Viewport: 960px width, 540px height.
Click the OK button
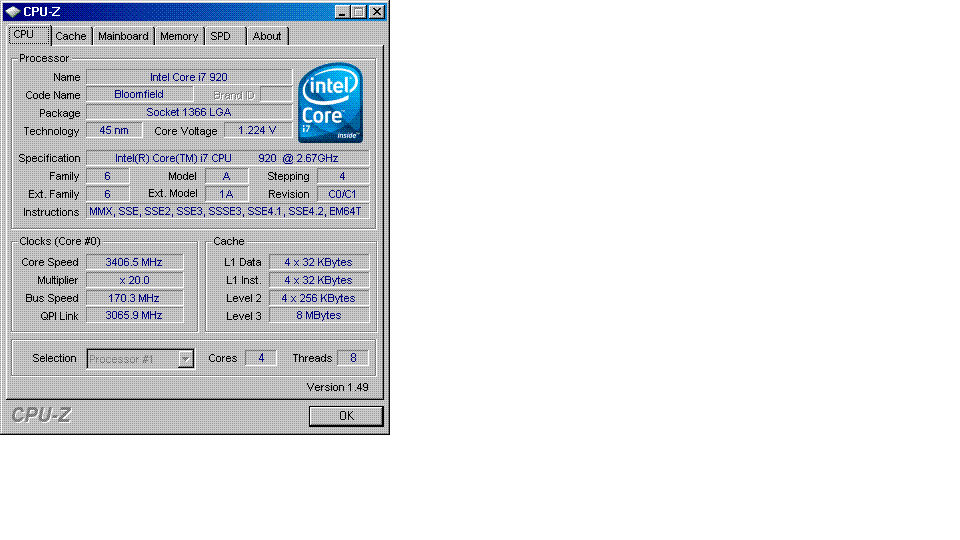coord(346,416)
